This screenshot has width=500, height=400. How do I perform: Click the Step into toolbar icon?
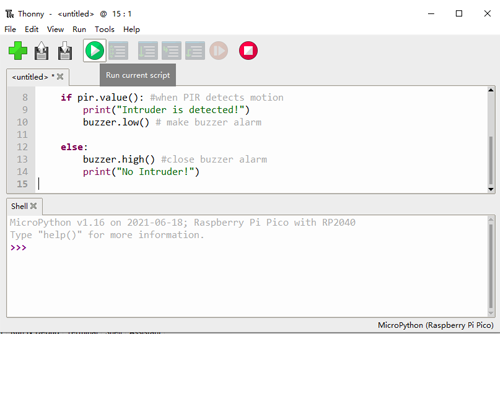172,51
